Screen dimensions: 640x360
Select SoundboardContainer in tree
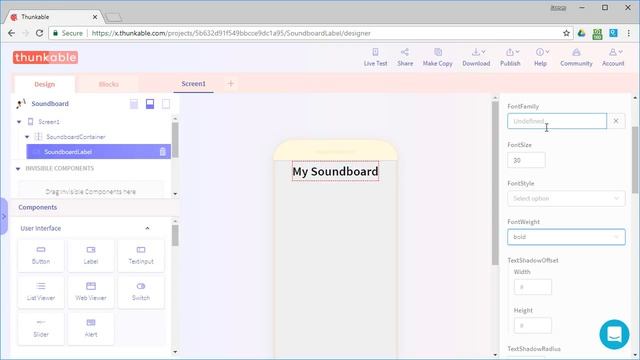pyautogui.click(x=76, y=137)
